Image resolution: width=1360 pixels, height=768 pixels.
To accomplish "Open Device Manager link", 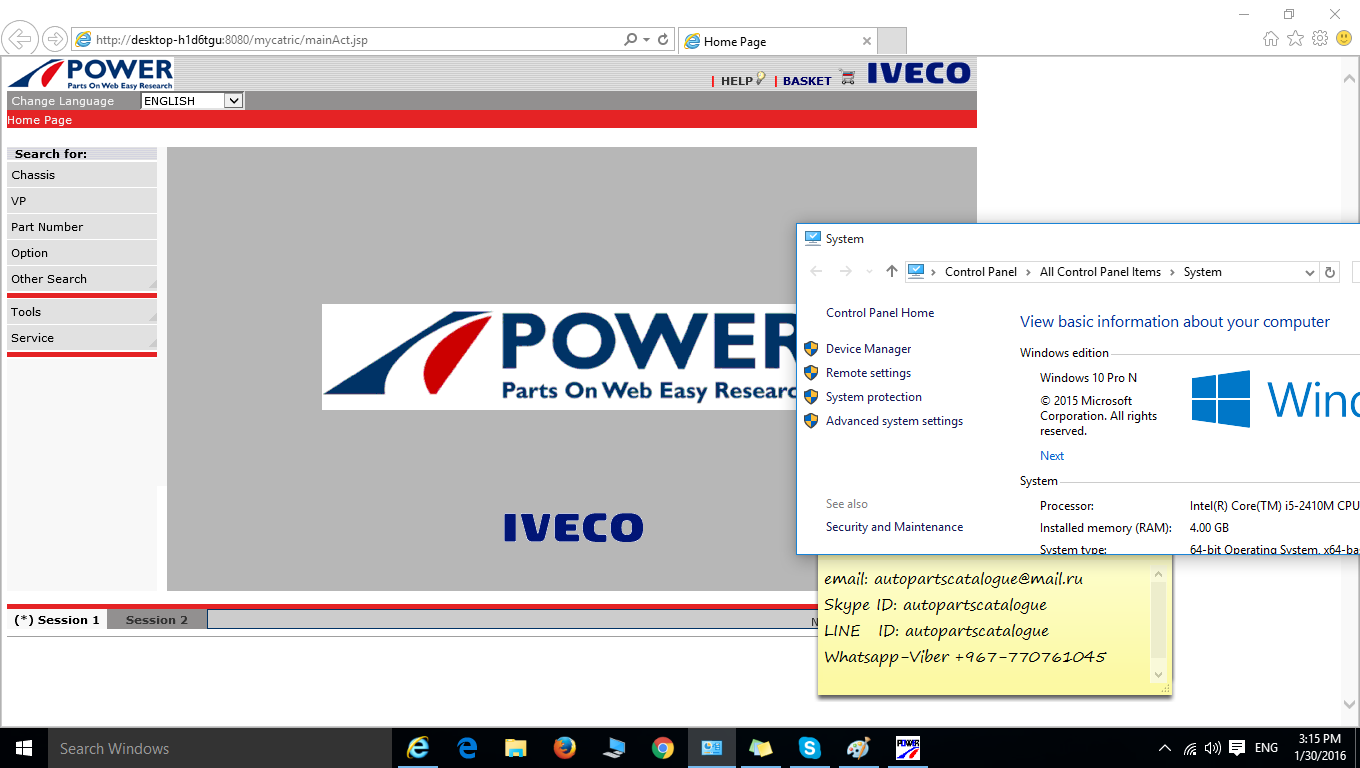I will pos(868,349).
